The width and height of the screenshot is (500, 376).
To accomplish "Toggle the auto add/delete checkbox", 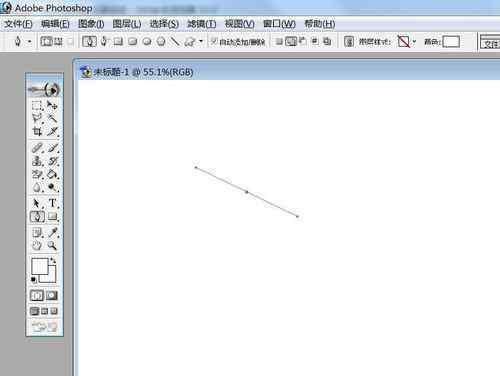I will pos(214,41).
